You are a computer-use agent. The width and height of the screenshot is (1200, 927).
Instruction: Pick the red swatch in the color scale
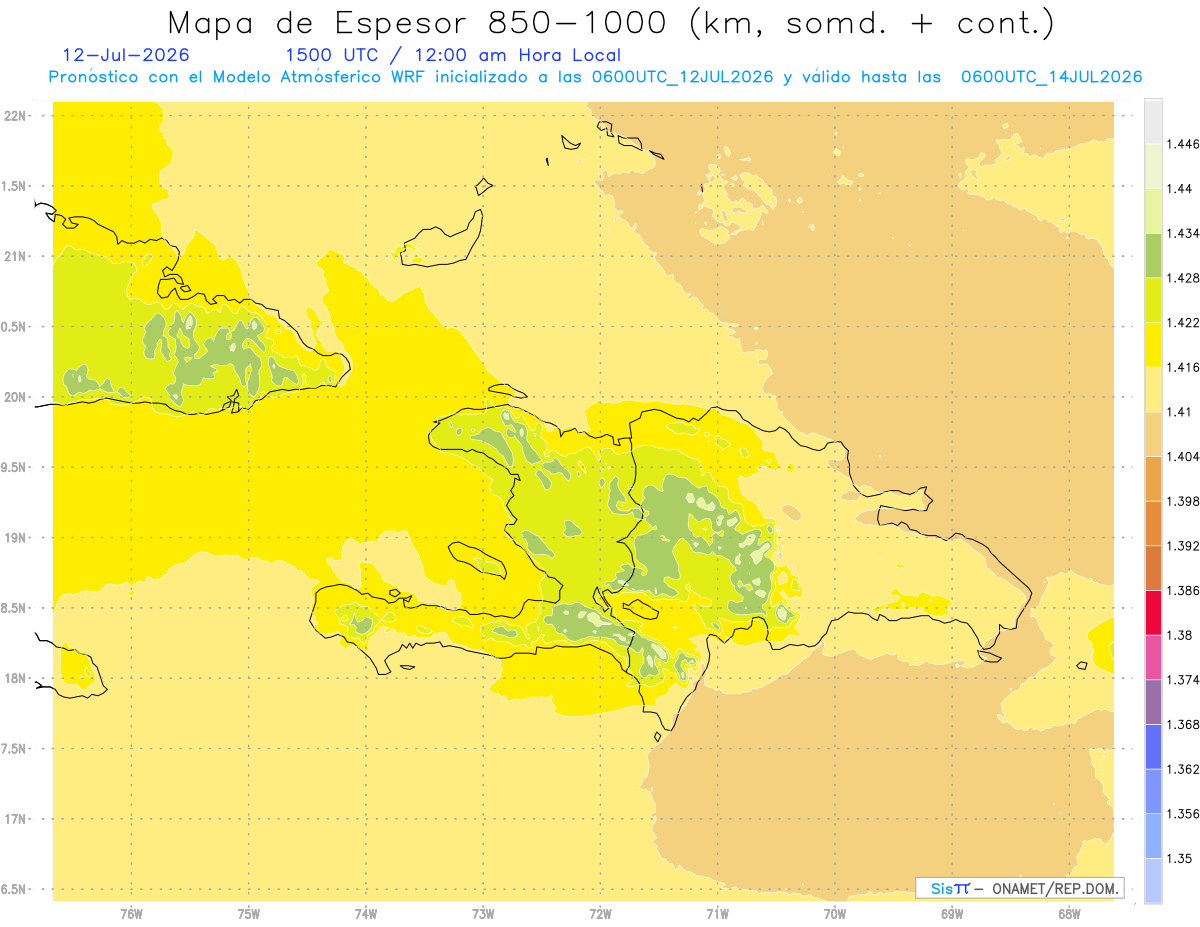click(x=1153, y=612)
